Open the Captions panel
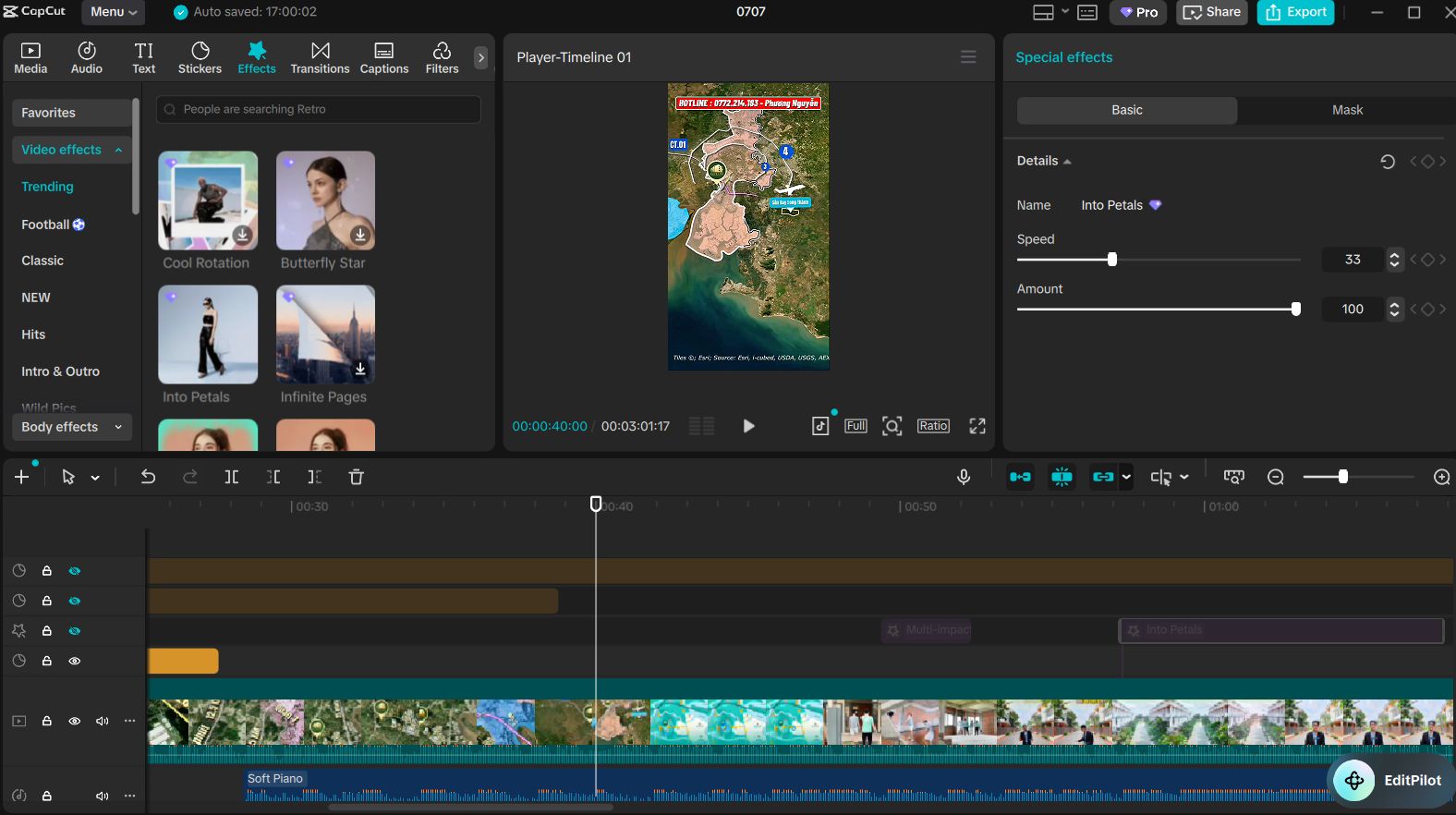The height and width of the screenshot is (815, 1456). 384,57
